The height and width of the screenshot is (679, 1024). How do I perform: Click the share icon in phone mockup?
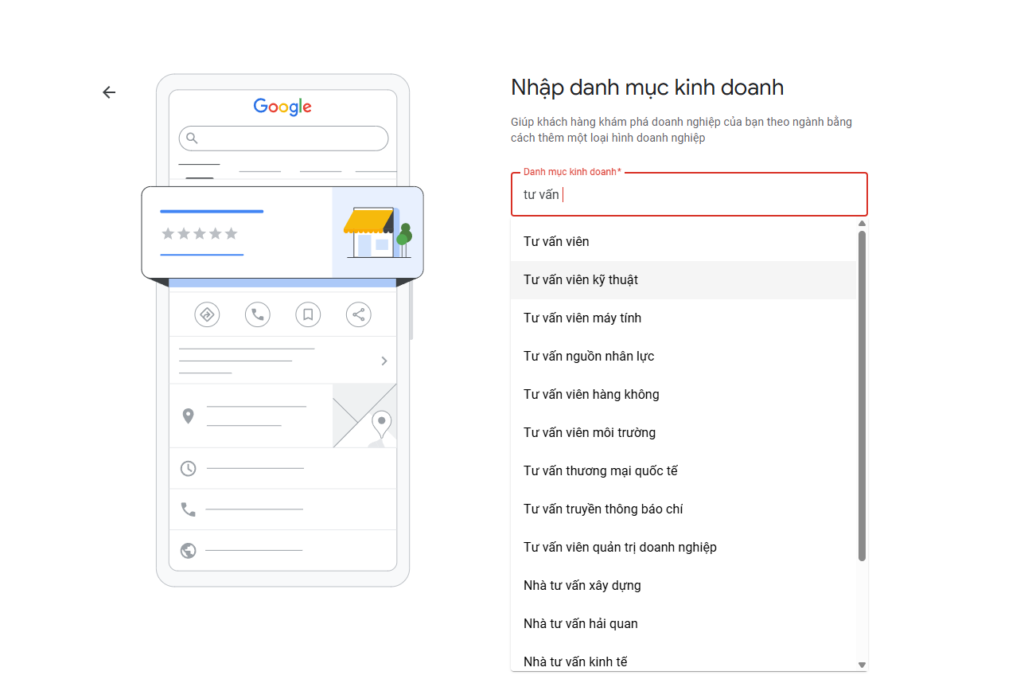(x=358, y=314)
